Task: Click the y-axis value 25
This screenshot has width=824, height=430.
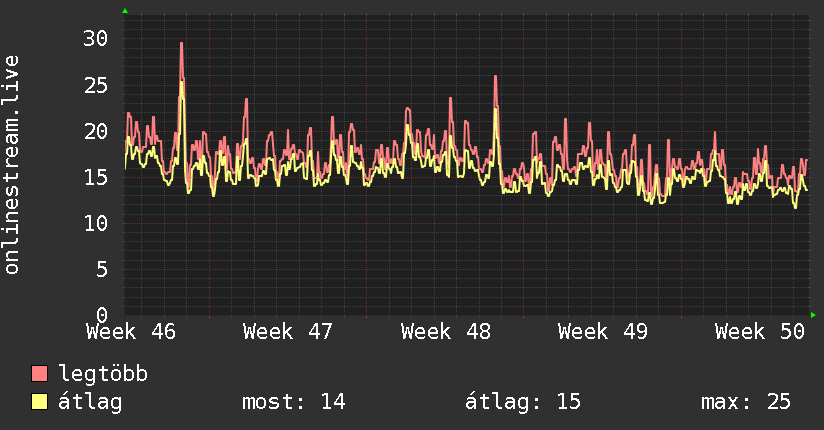Action: (96, 85)
